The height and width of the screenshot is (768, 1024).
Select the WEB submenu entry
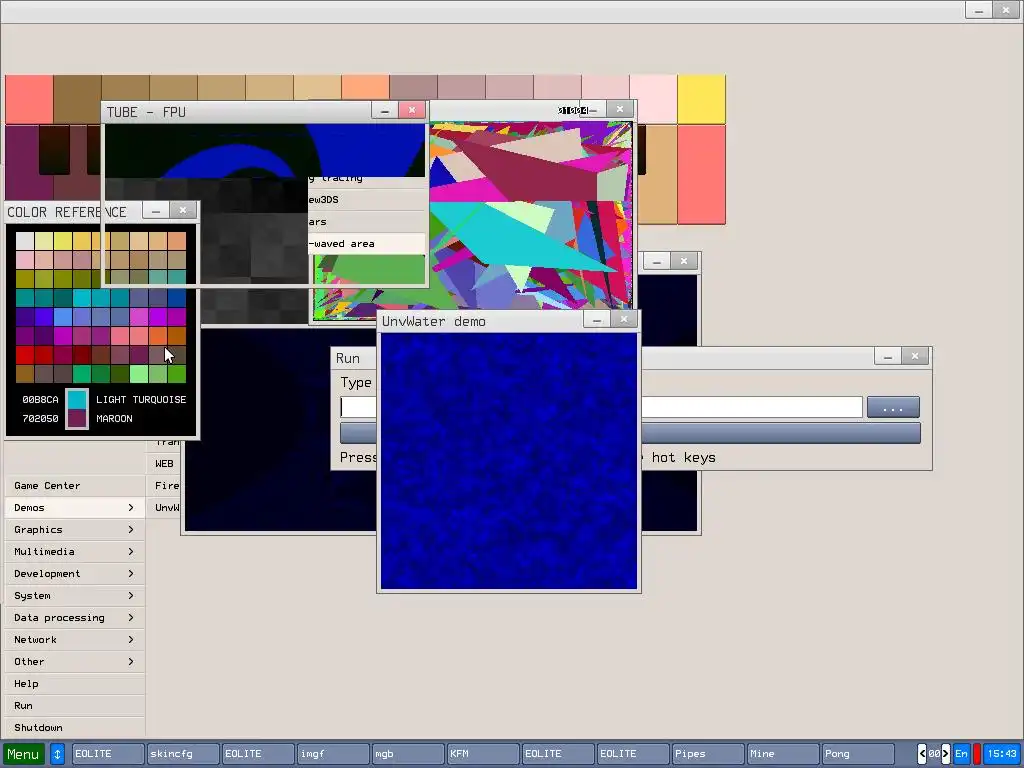pyautogui.click(x=164, y=464)
